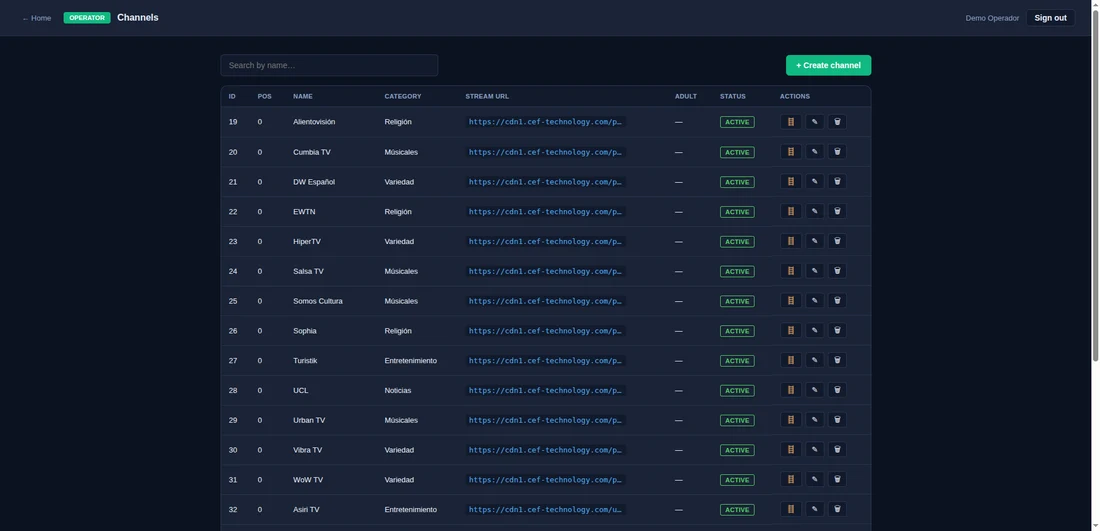This screenshot has height=531, width=1100.
Task: Open the stream URL for Alientovisión
Action: (545, 122)
